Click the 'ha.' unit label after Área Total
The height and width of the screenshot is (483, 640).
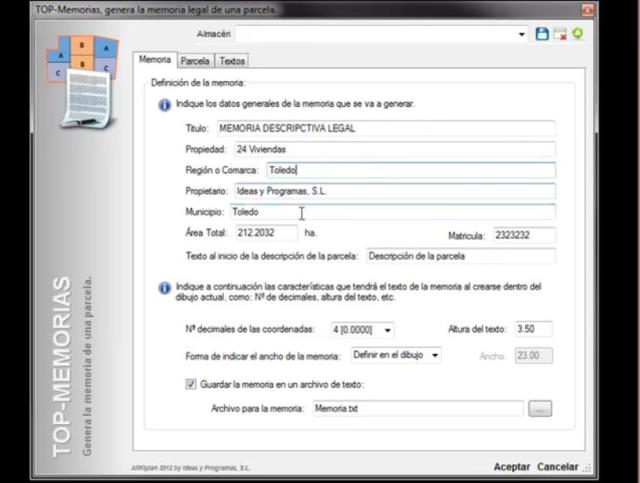tap(310, 233)
